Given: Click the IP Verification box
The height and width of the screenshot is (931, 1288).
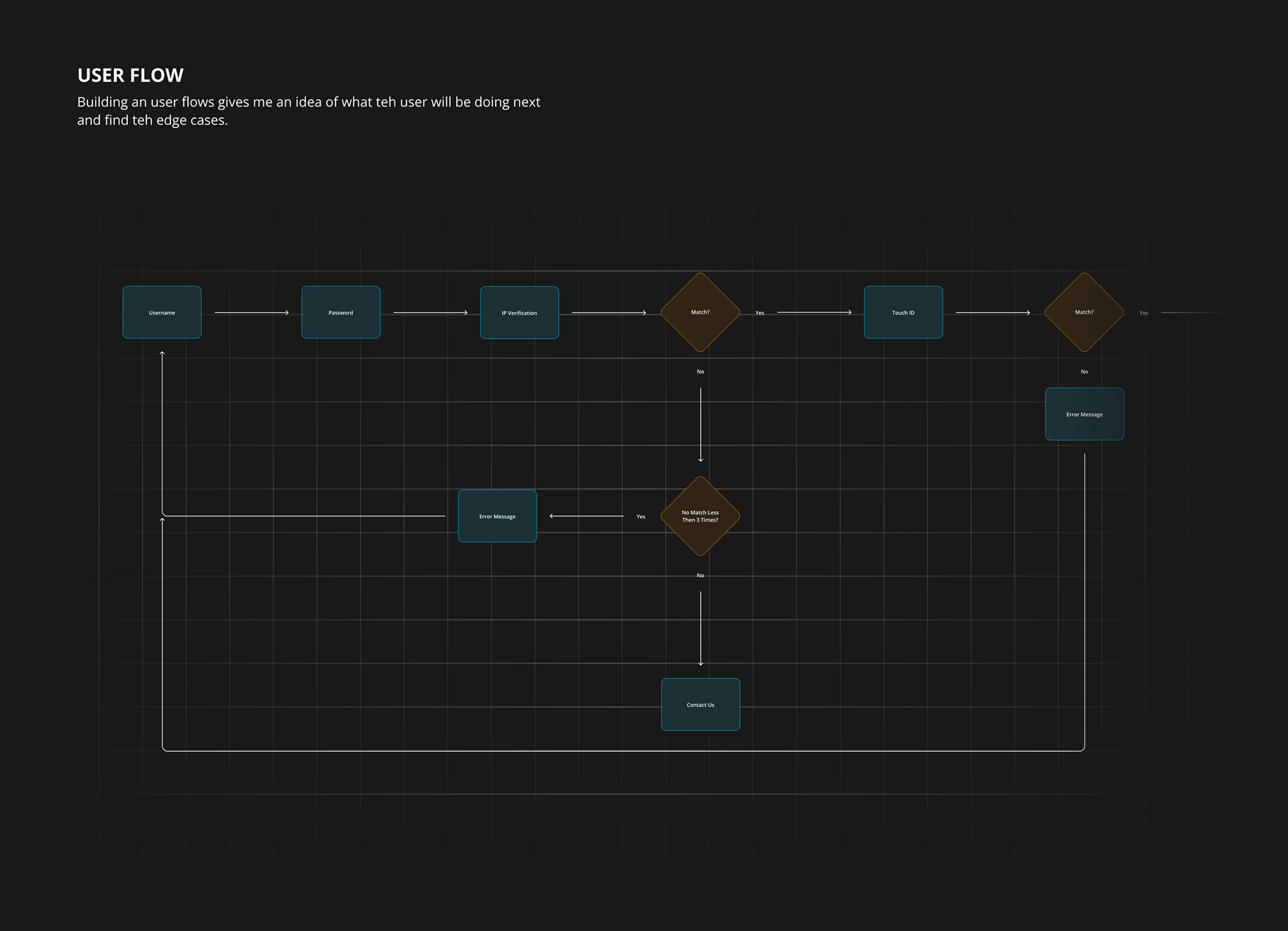Looking at the screenshot, I should (519, 313).
